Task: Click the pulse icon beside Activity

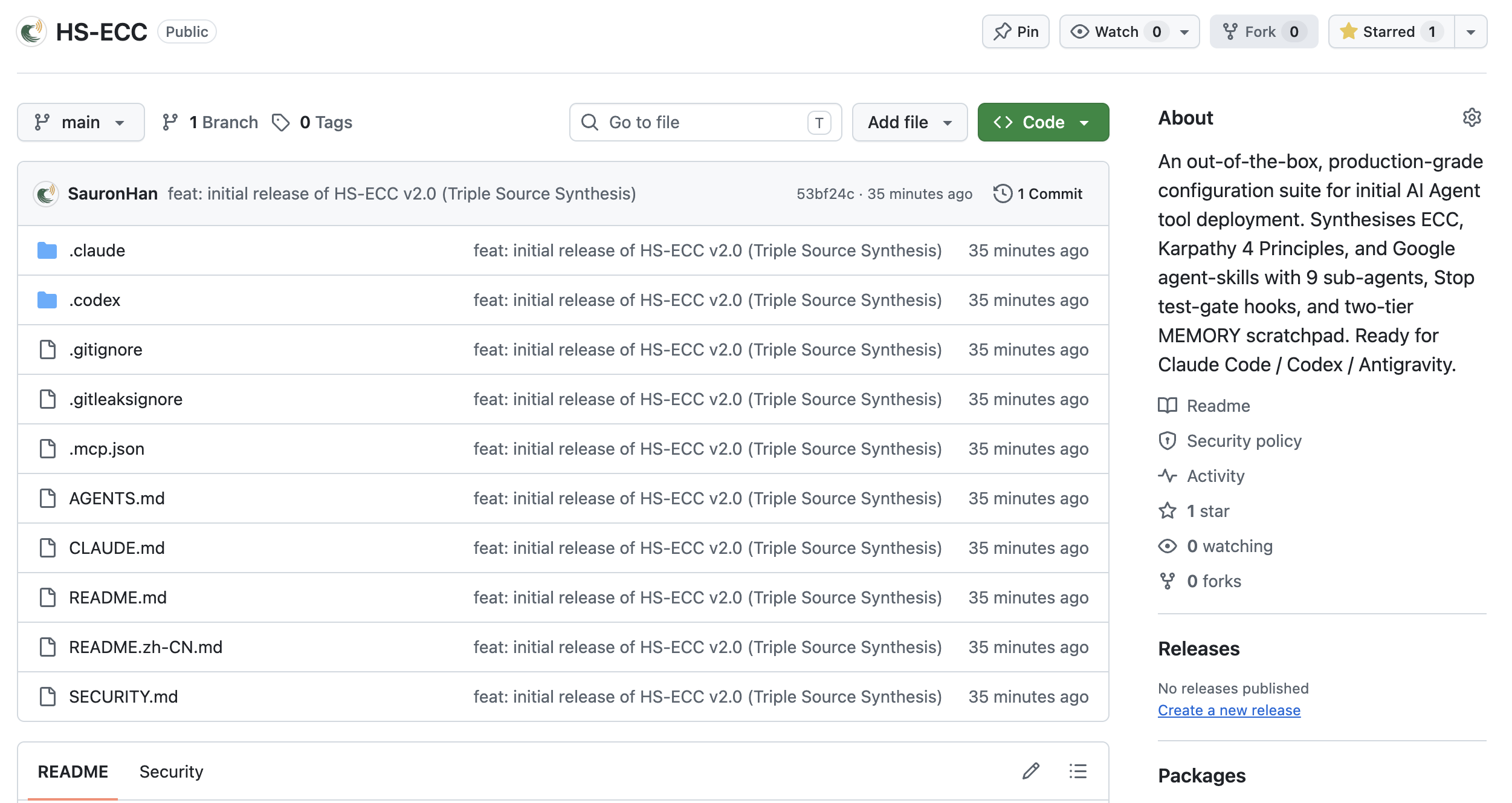Action: (1168, 476)
